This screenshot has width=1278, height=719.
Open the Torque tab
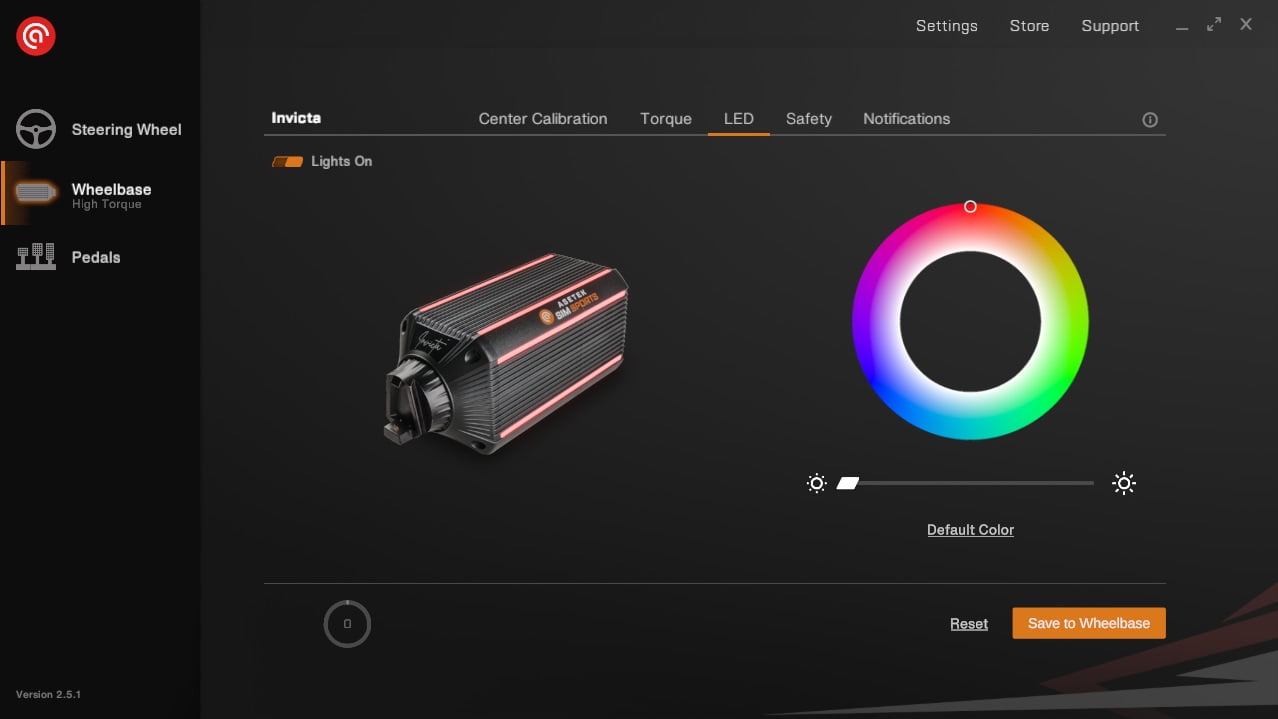(666, 119)
